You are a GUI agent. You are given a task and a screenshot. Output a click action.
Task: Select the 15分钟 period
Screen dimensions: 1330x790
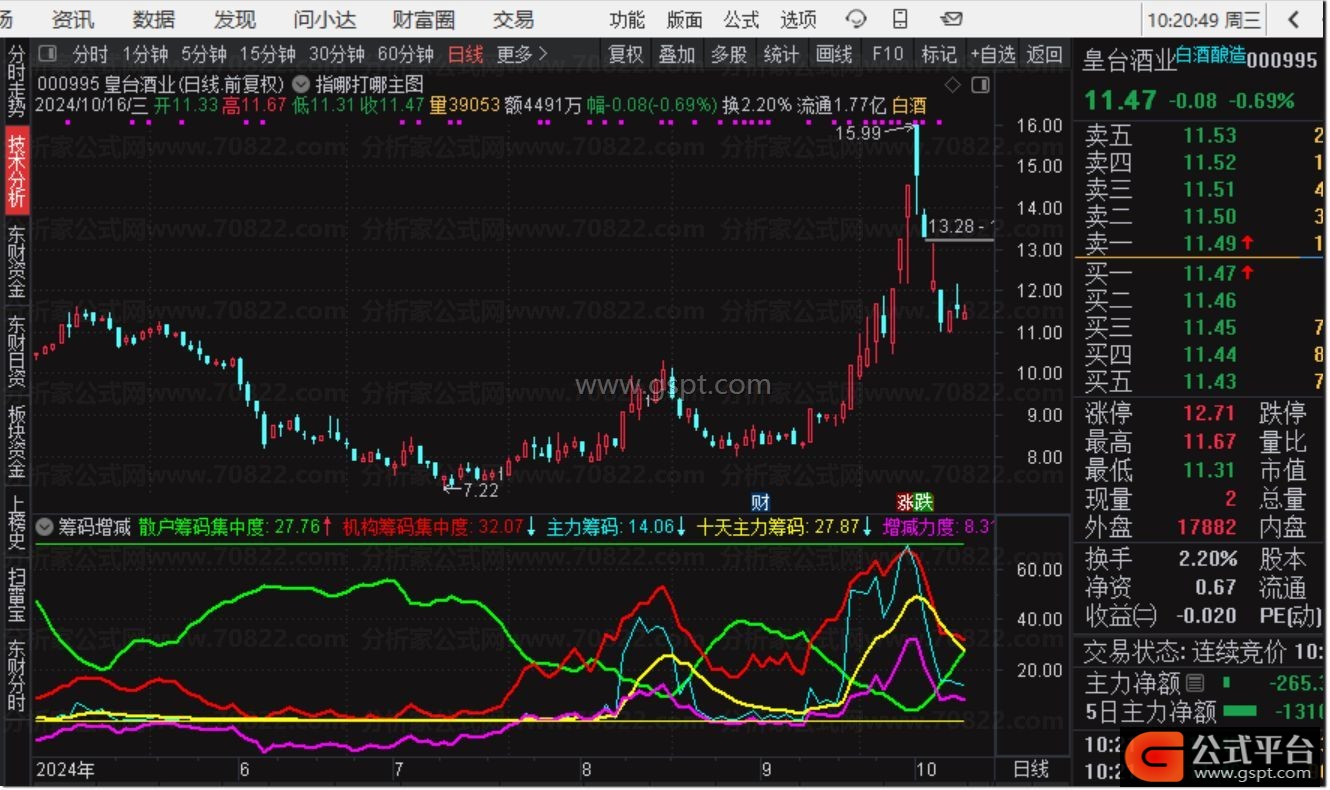point(267,54)
